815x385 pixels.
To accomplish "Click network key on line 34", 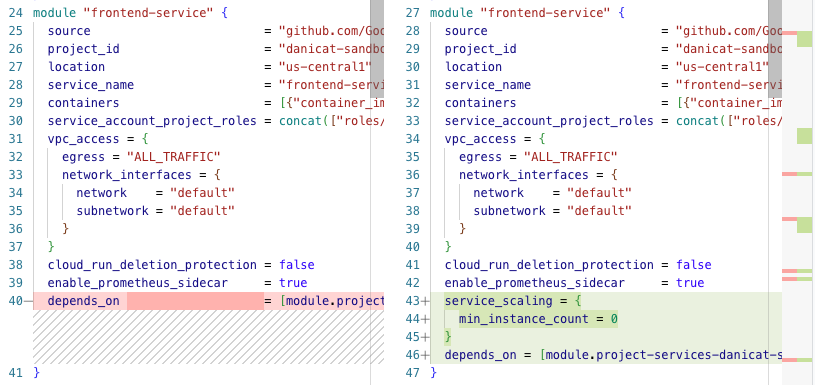I will [101, 193].
